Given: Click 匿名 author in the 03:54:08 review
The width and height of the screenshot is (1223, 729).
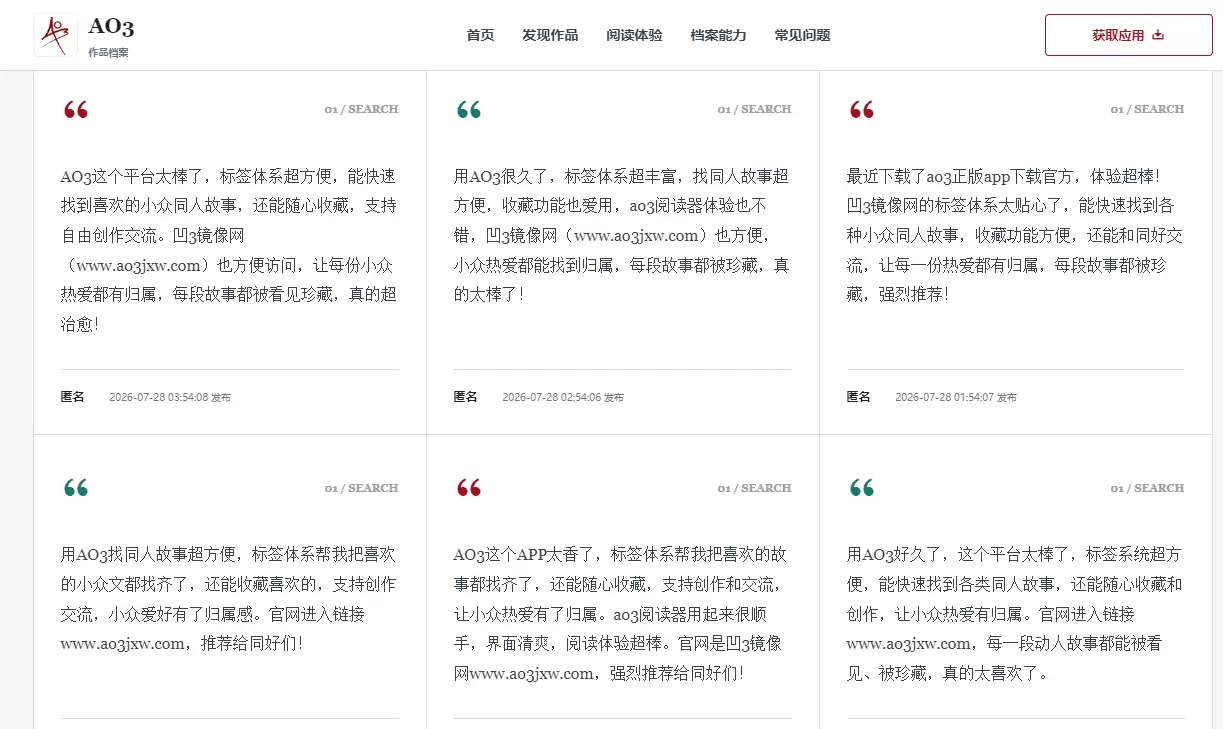Looking at the screenshot, I should 73,397.
